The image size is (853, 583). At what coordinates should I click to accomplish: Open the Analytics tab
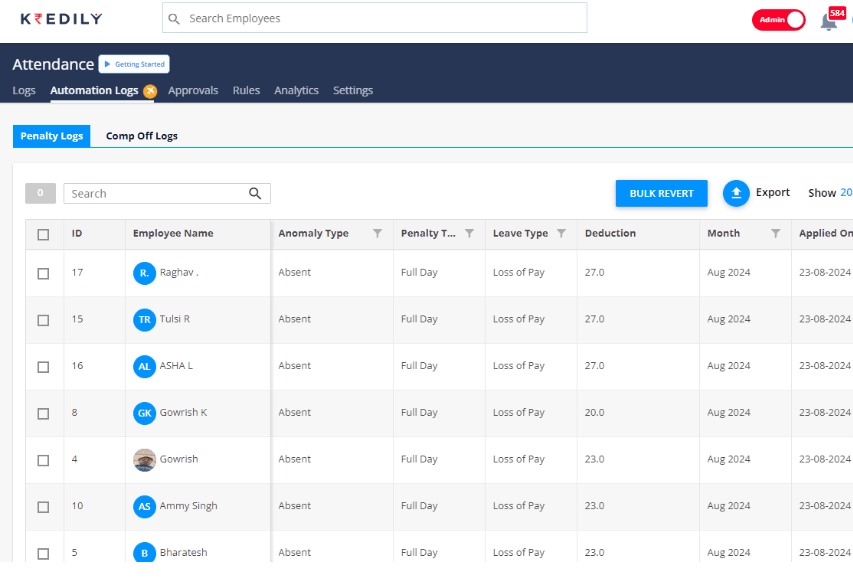tap(296, 91)
